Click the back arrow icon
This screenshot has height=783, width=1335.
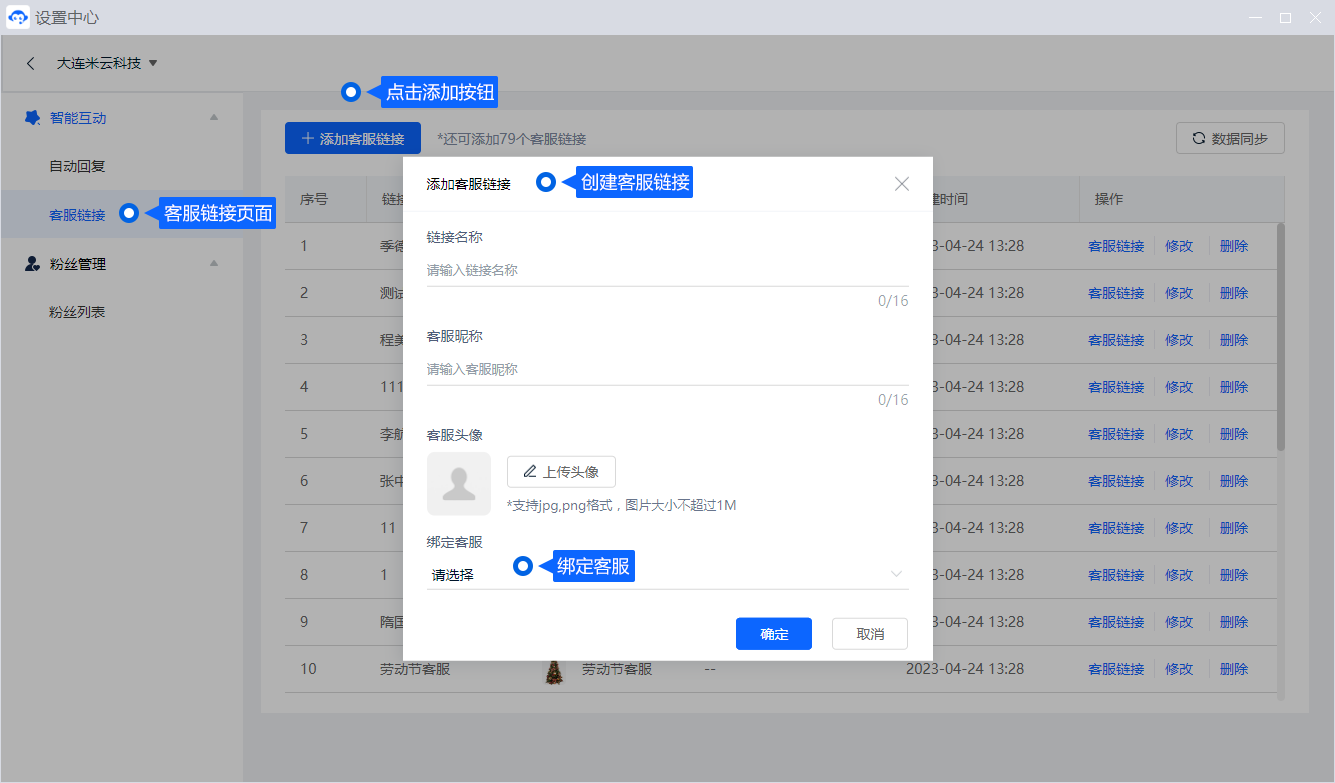pyautogui.click(x=31, y=63)
